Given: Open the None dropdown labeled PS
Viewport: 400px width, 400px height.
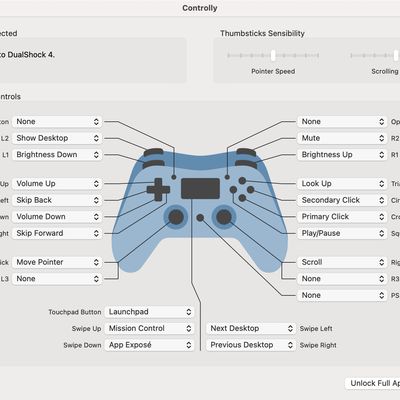Looking at the screenshot, I should click(342, 295).
